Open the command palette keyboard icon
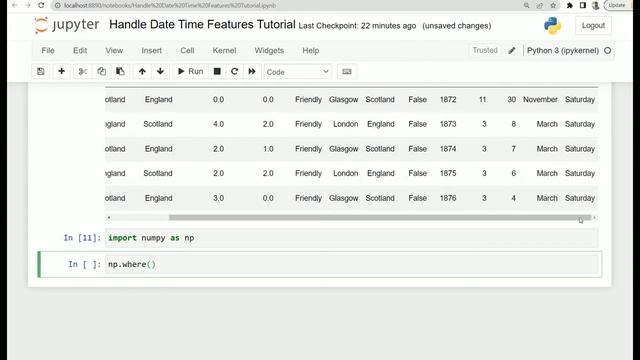Image resolution: width=640 pixels, height=360 pixels. click(x=347, y=71)
